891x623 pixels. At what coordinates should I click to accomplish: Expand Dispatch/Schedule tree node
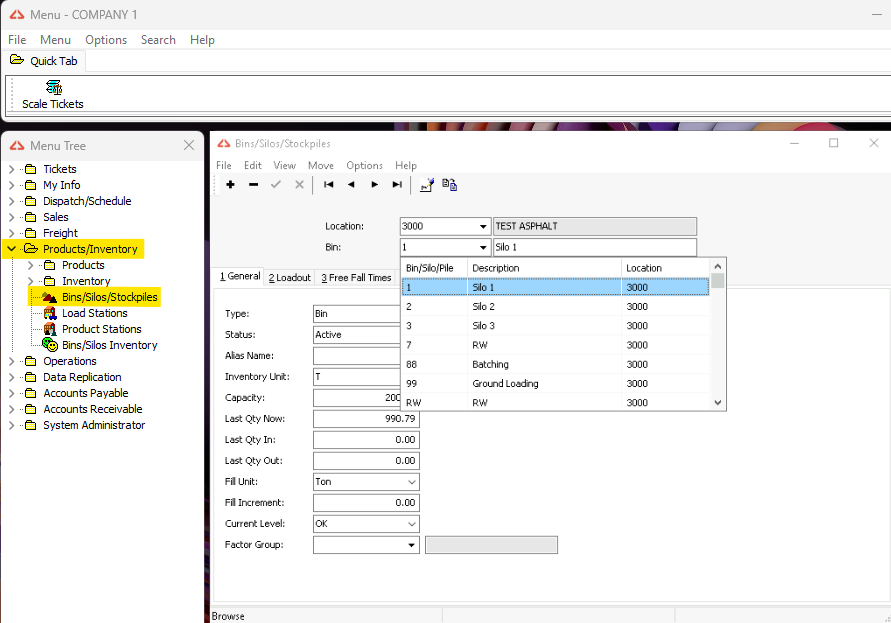tap(11, 201)
